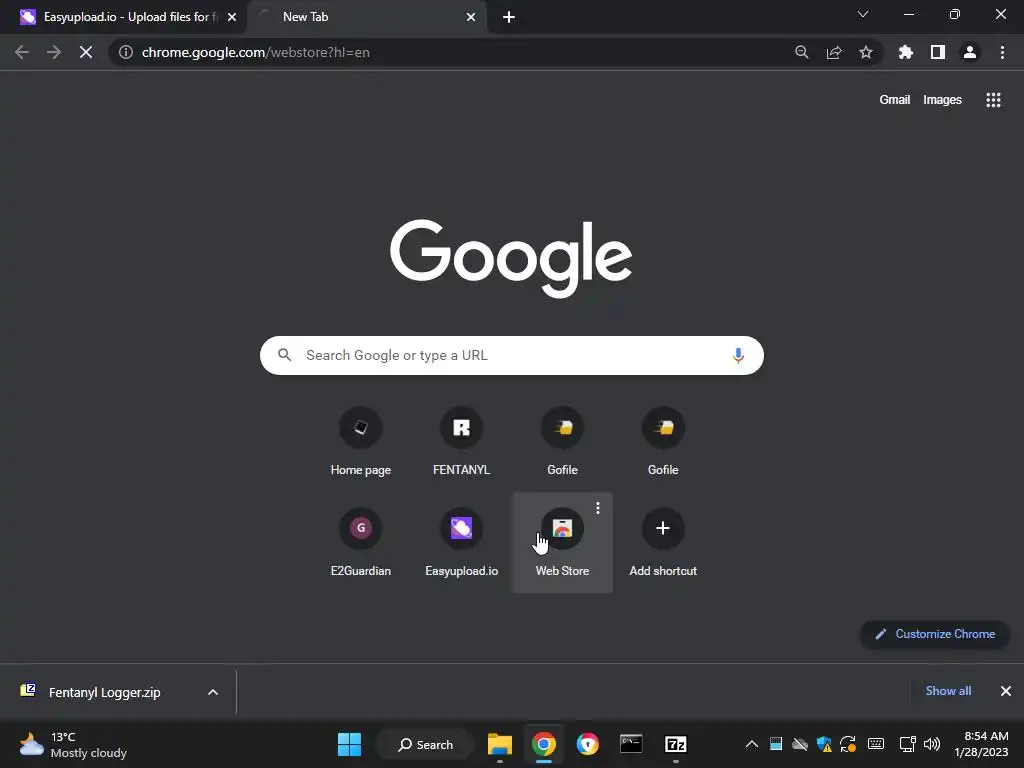Open the terminal icon in taskbar
1024x768 pixels.
click(x=631, y=744)
